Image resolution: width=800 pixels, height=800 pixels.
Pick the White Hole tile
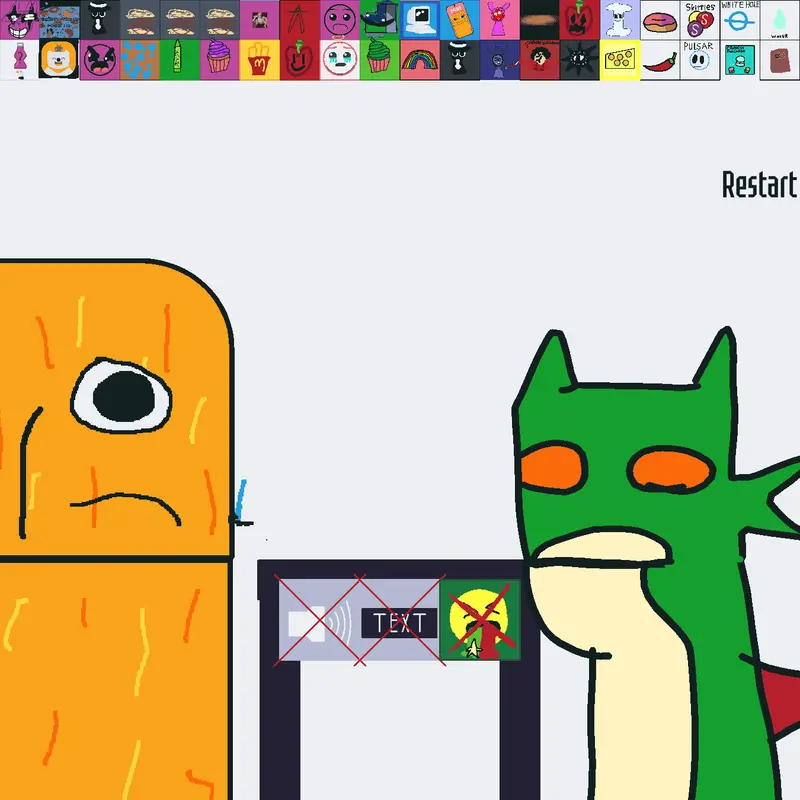coord(740,20)
